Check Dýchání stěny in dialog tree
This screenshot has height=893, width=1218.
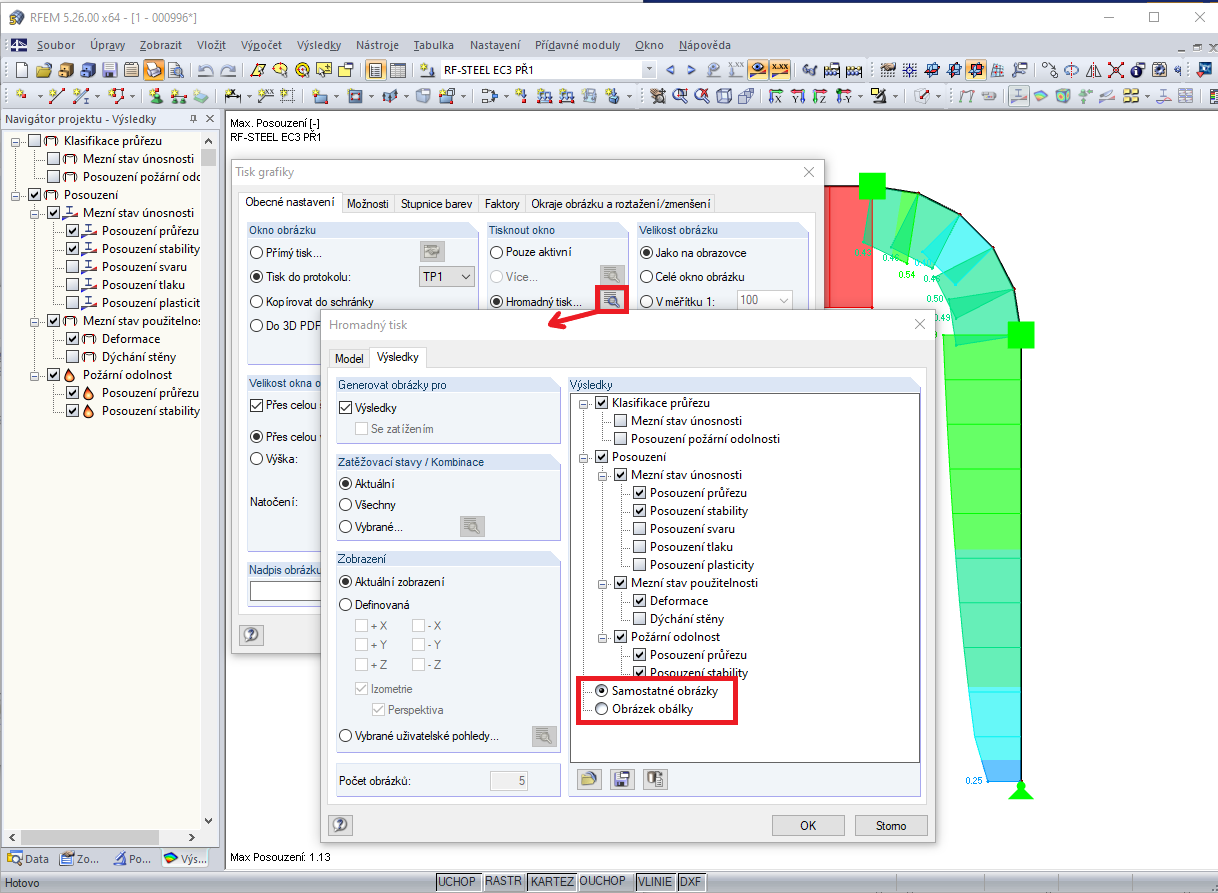[x=640, y=619]
